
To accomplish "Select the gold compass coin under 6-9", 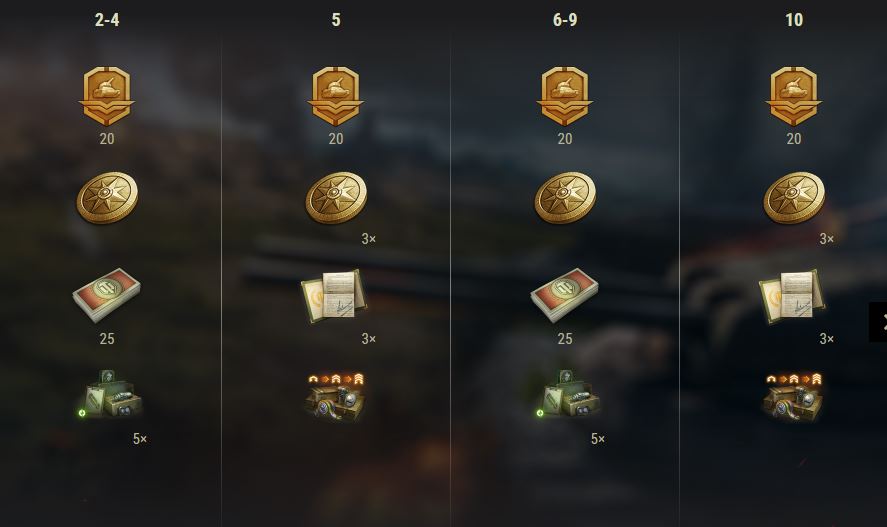I will click(565, 198).
